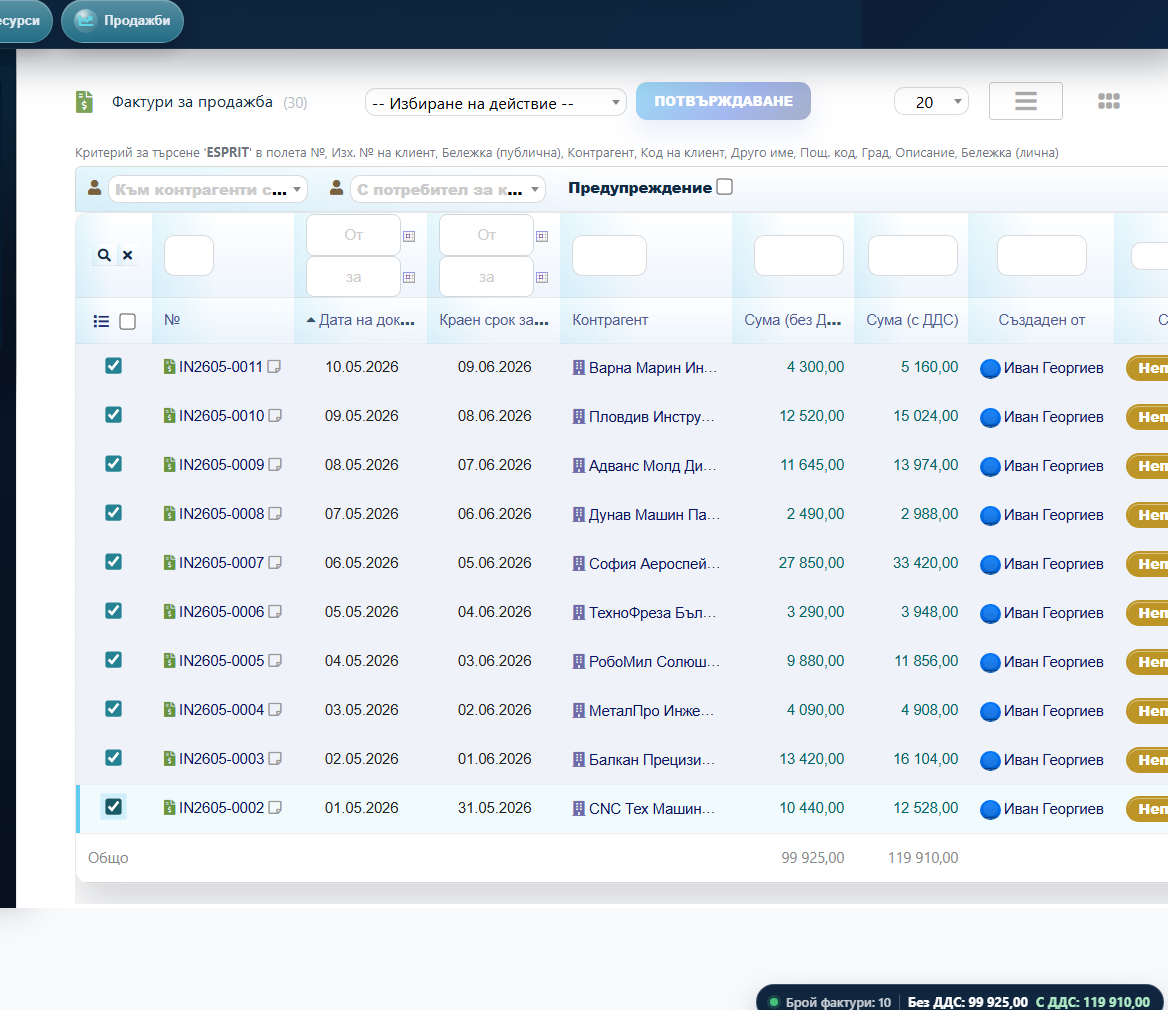Open calendar picker for first date filter
The image size is (1168, 1010).
[409, 236]
